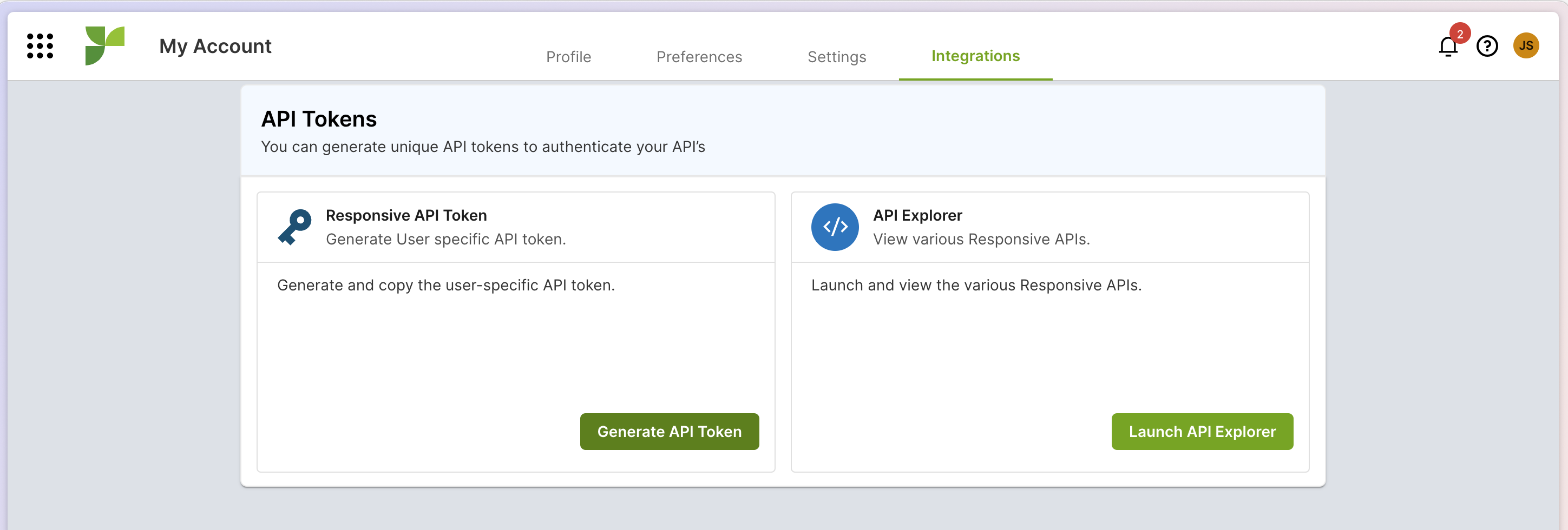Click the Launch API Explorer button

point(1202,432)
